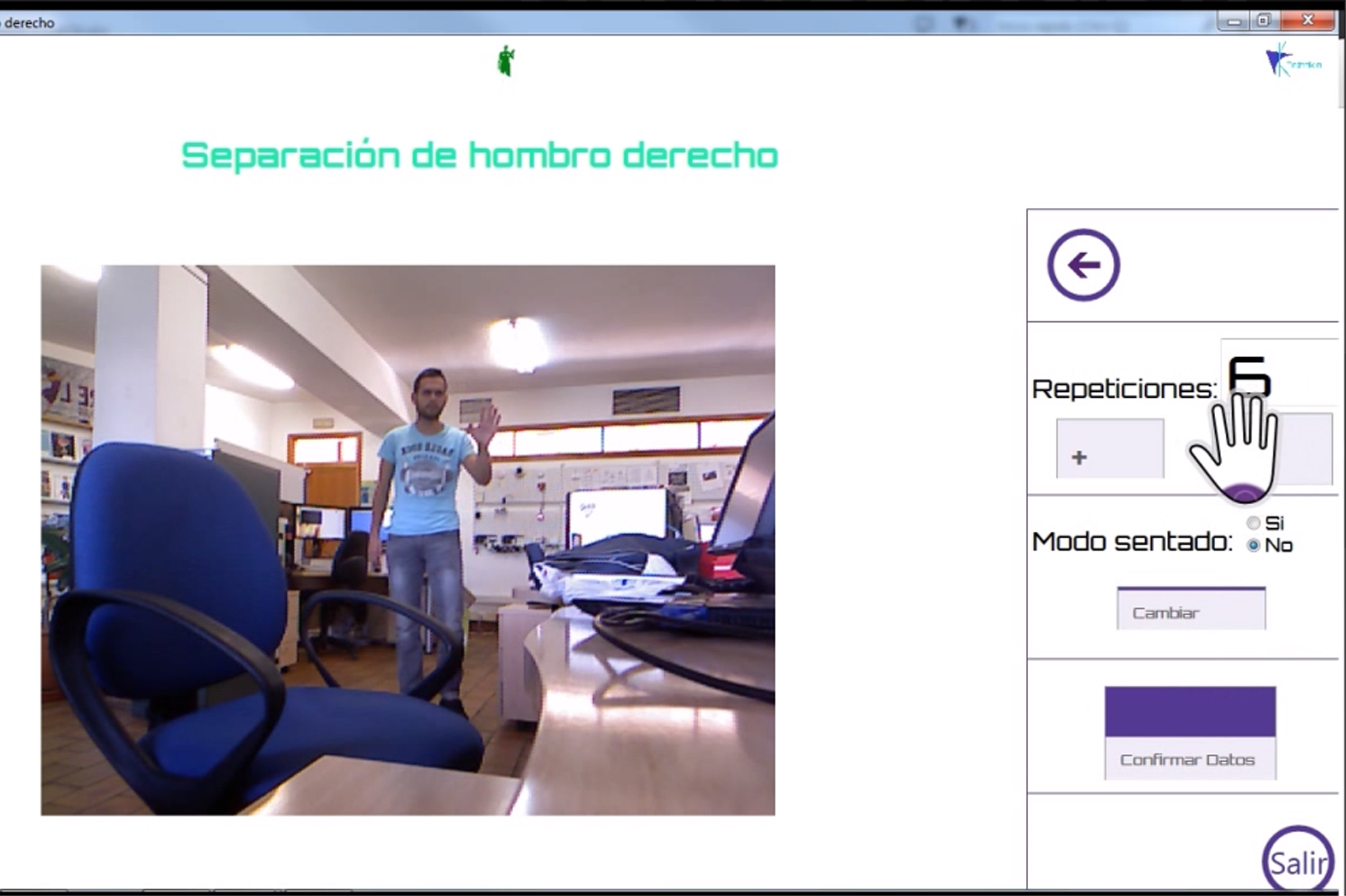This screenshot has width=1346, height=896.
Task: Click the green body silhouette icon
Action: point(506,61)
